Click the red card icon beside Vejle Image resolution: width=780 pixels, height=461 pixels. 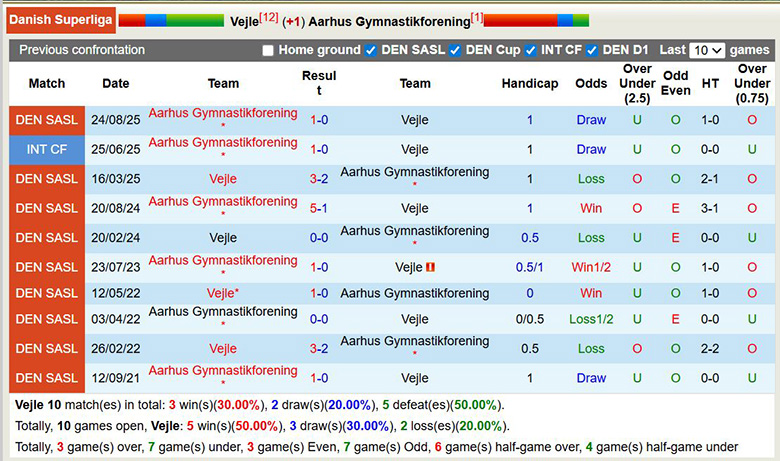click(x=430, y=268)
